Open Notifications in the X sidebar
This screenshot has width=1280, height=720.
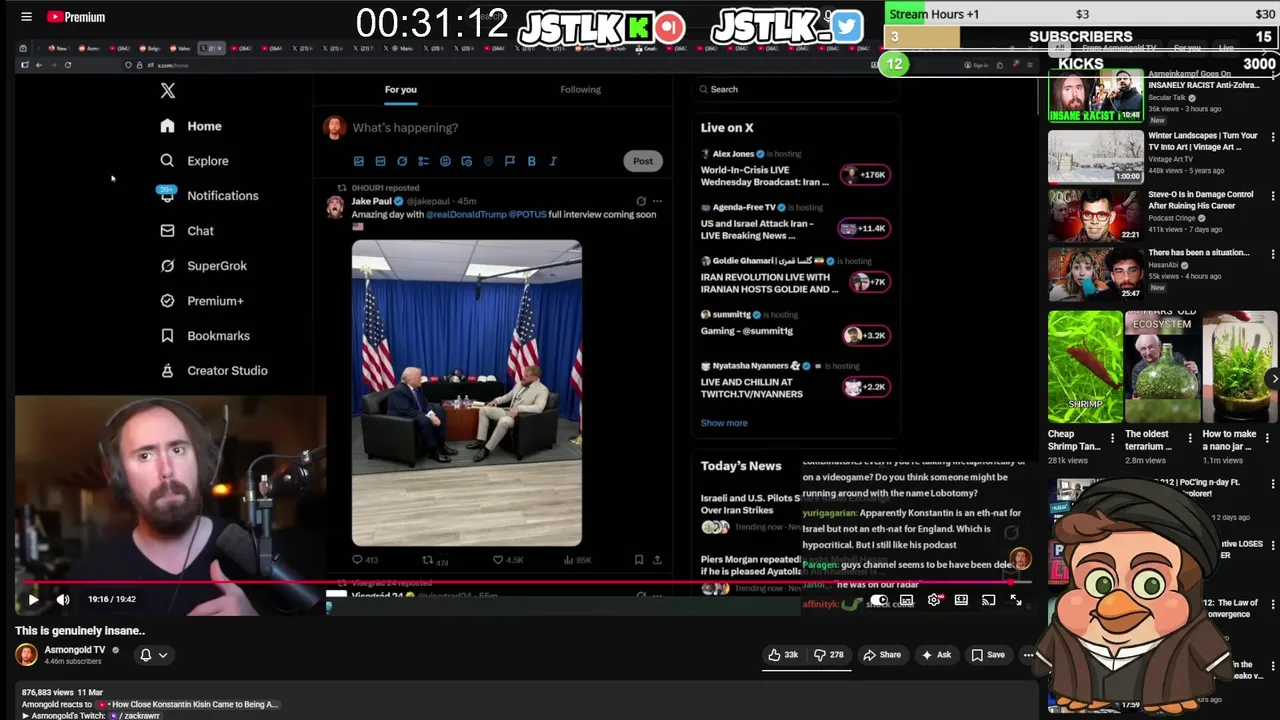pos(209,196)
